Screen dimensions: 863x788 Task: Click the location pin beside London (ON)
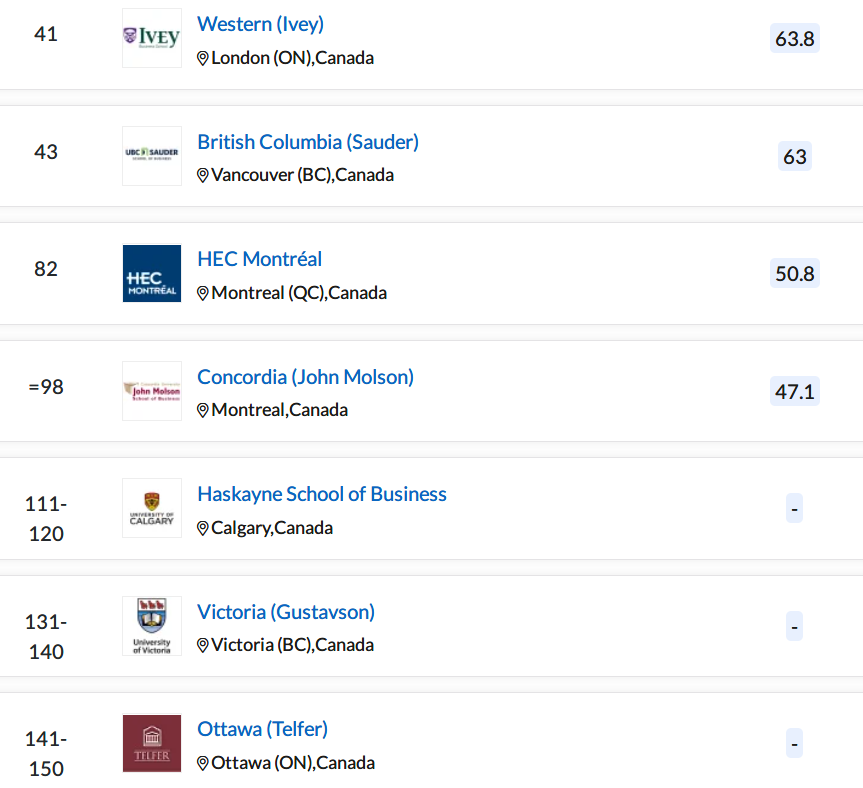click(203, 58)
